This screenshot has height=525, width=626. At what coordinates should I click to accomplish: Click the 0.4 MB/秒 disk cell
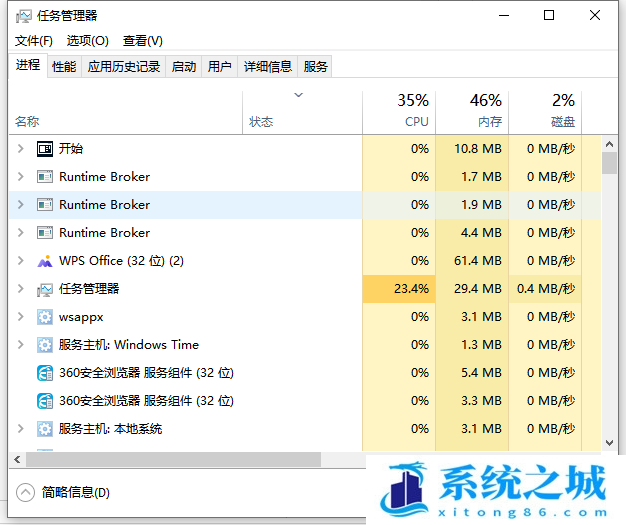545,289
